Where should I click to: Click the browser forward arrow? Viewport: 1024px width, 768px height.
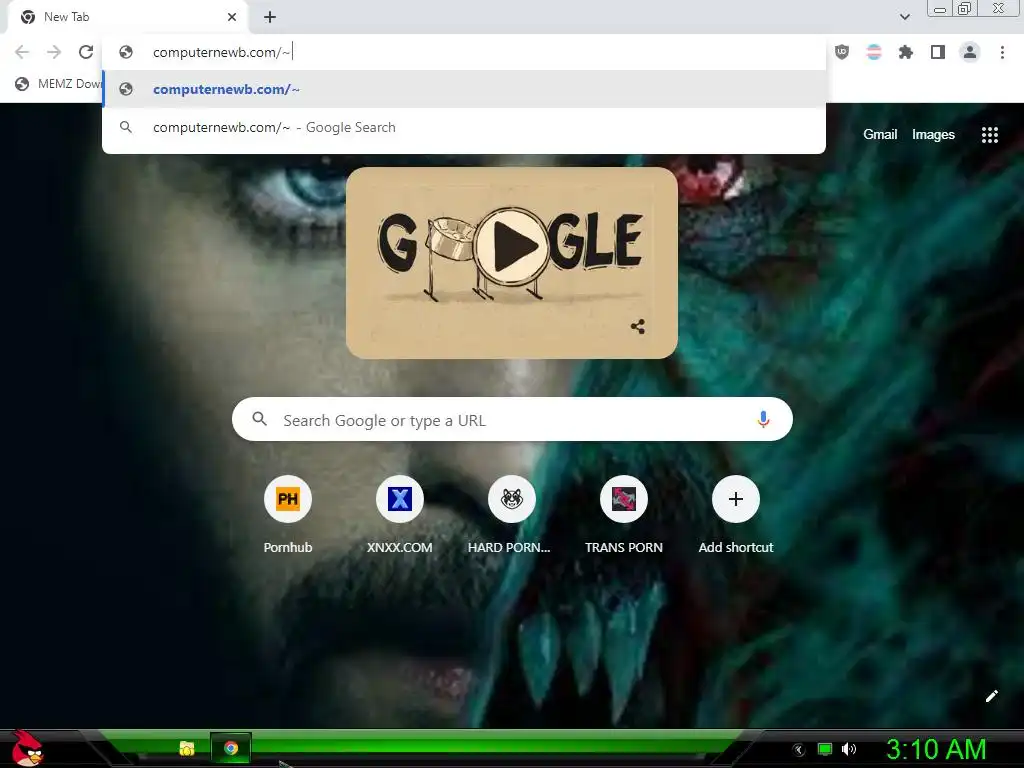54,52
